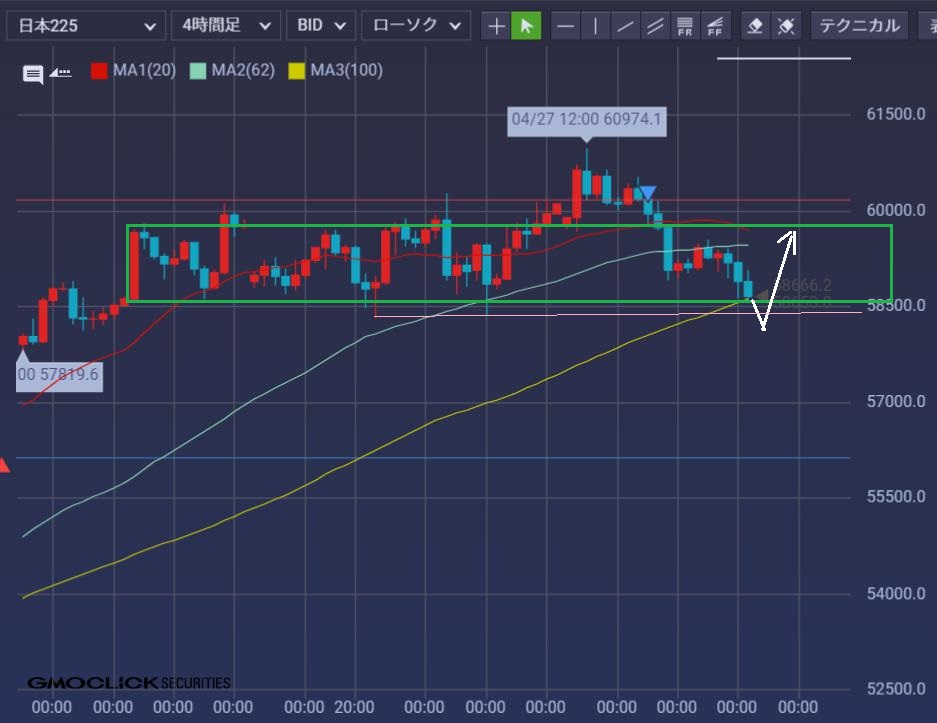The width and height of the screenshot is (937, 723).
Task: Activate the green arrow pointer tool
Action: [526, 26]
